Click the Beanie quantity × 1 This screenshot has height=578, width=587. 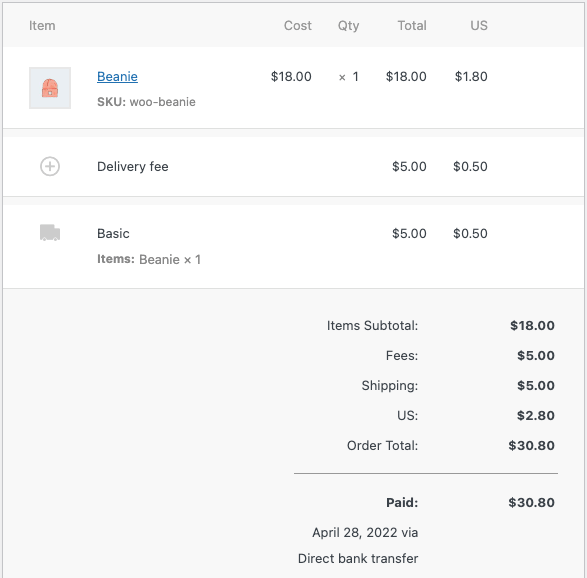(349, 77)
